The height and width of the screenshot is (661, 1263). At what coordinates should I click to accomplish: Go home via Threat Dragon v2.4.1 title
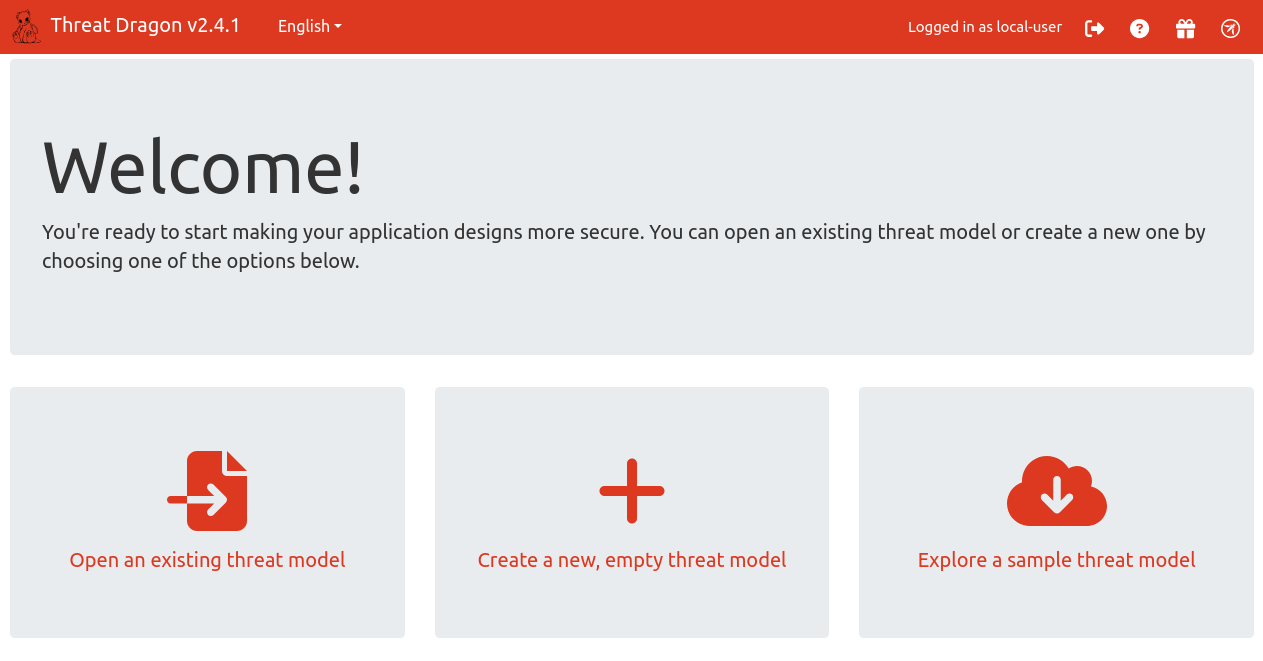(x=145, y=26)
